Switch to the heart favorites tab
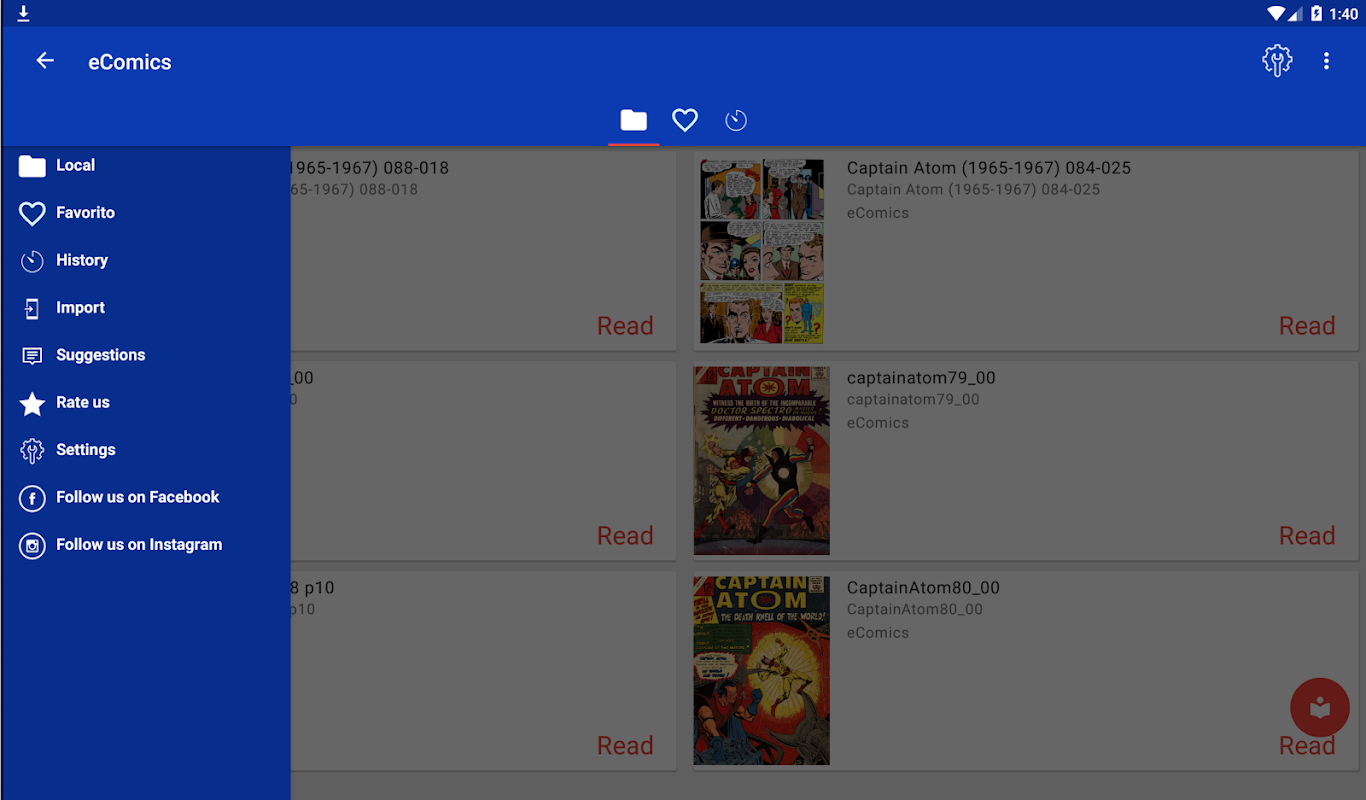The image size is (1366, 800). (685, 121)
